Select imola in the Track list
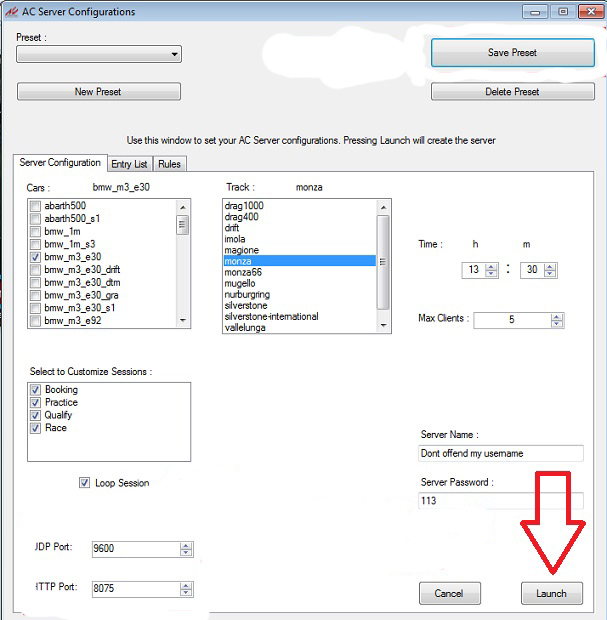 (x=235, y=239)
